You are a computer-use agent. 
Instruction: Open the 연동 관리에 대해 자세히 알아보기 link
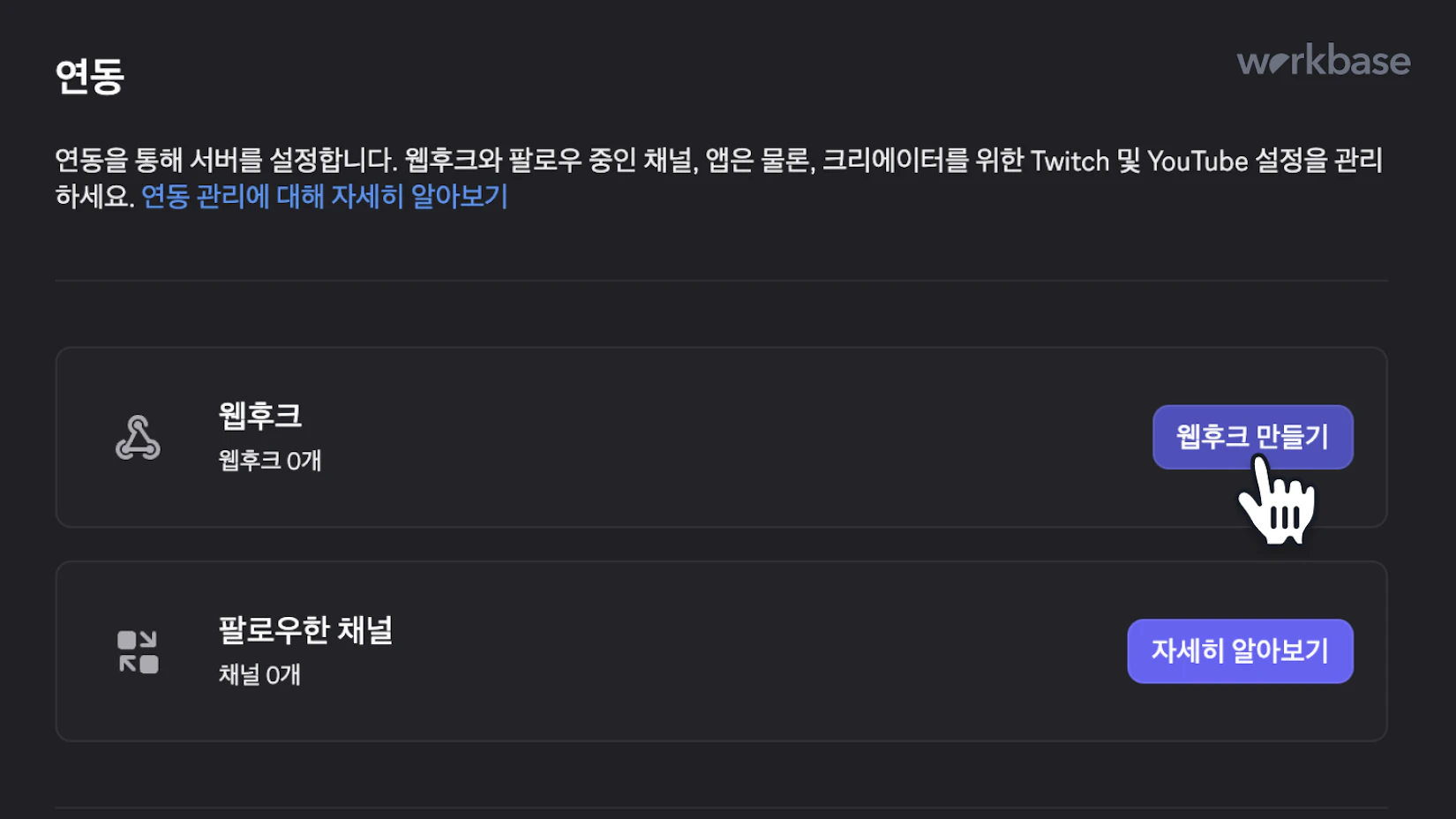click(325, 196)
